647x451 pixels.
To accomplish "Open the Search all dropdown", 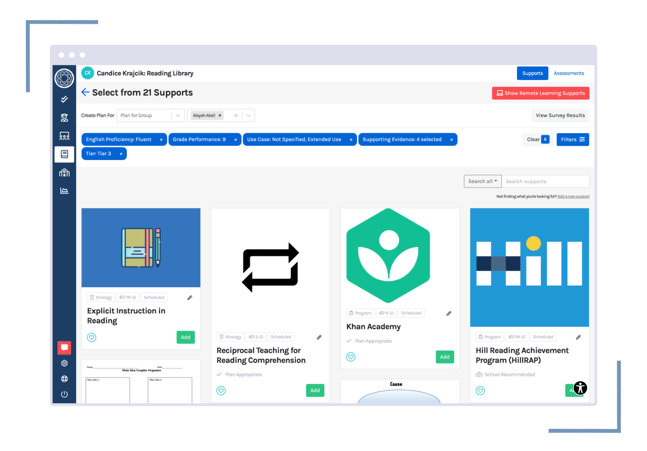I will click(x=482, y=181).
